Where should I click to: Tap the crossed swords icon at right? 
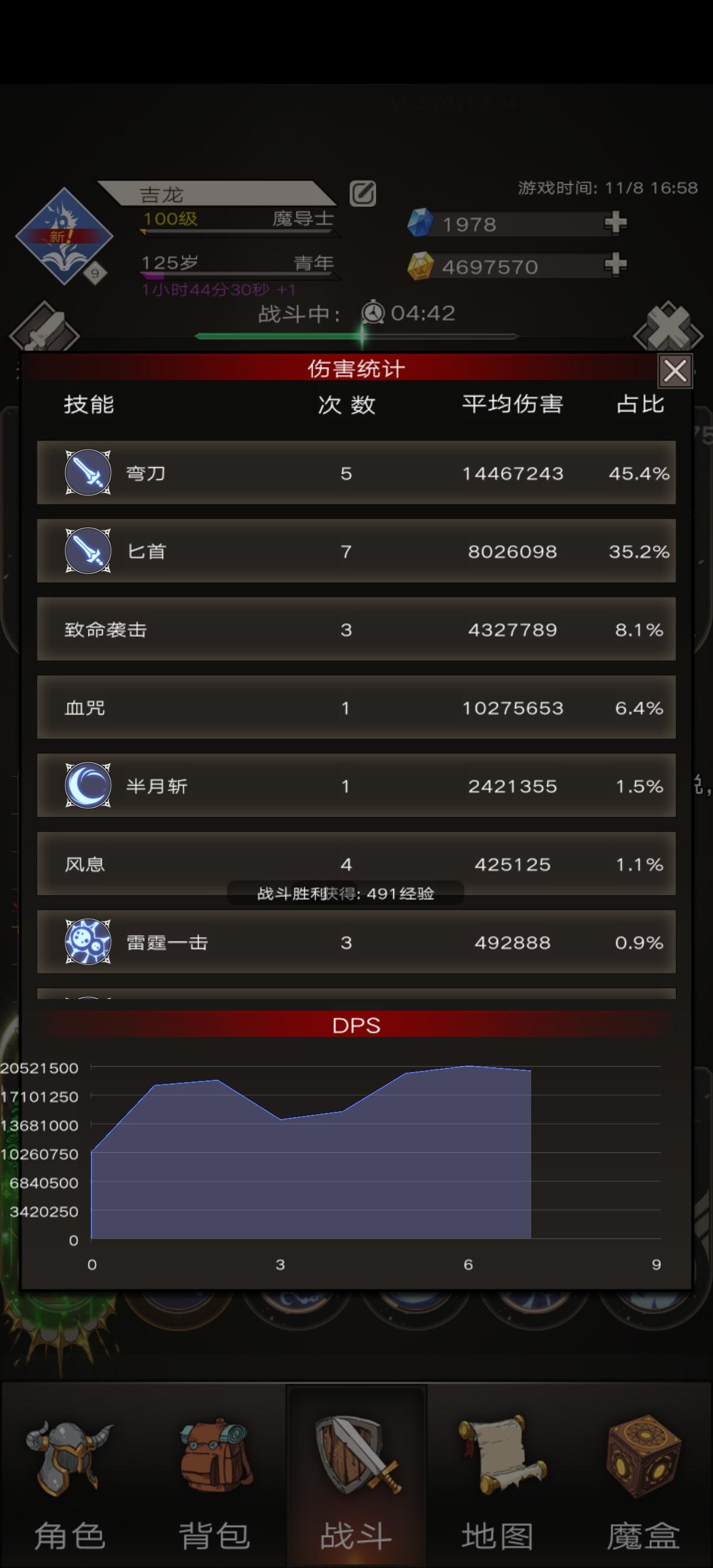tap(668, 328)
